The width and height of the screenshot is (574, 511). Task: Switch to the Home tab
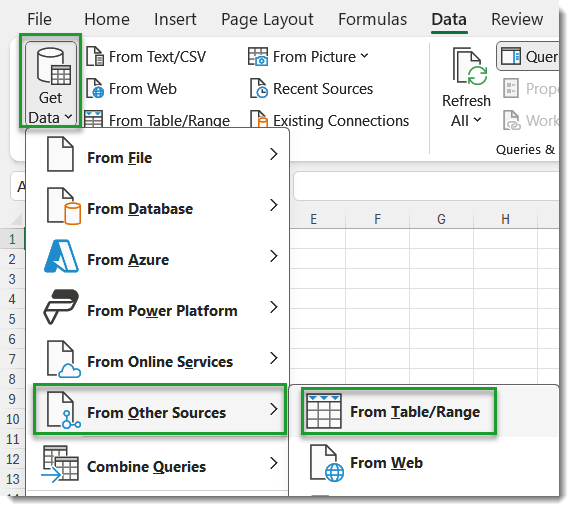[x=107, y=19]
